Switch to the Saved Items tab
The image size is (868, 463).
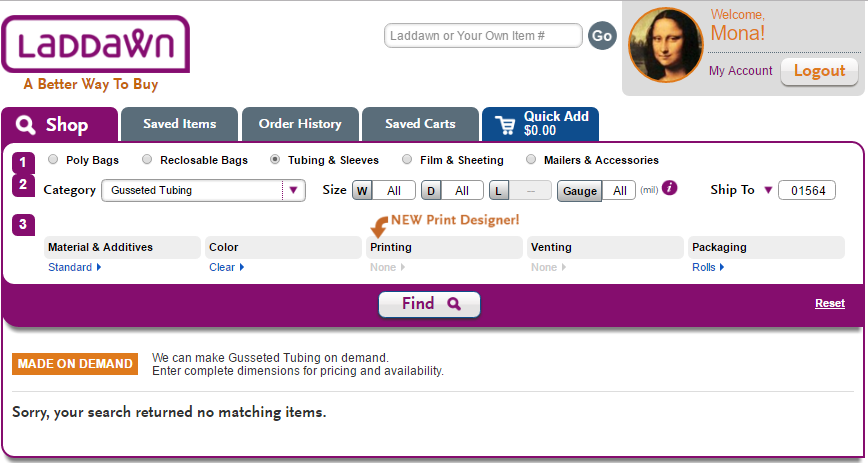(x=179, y=124)
